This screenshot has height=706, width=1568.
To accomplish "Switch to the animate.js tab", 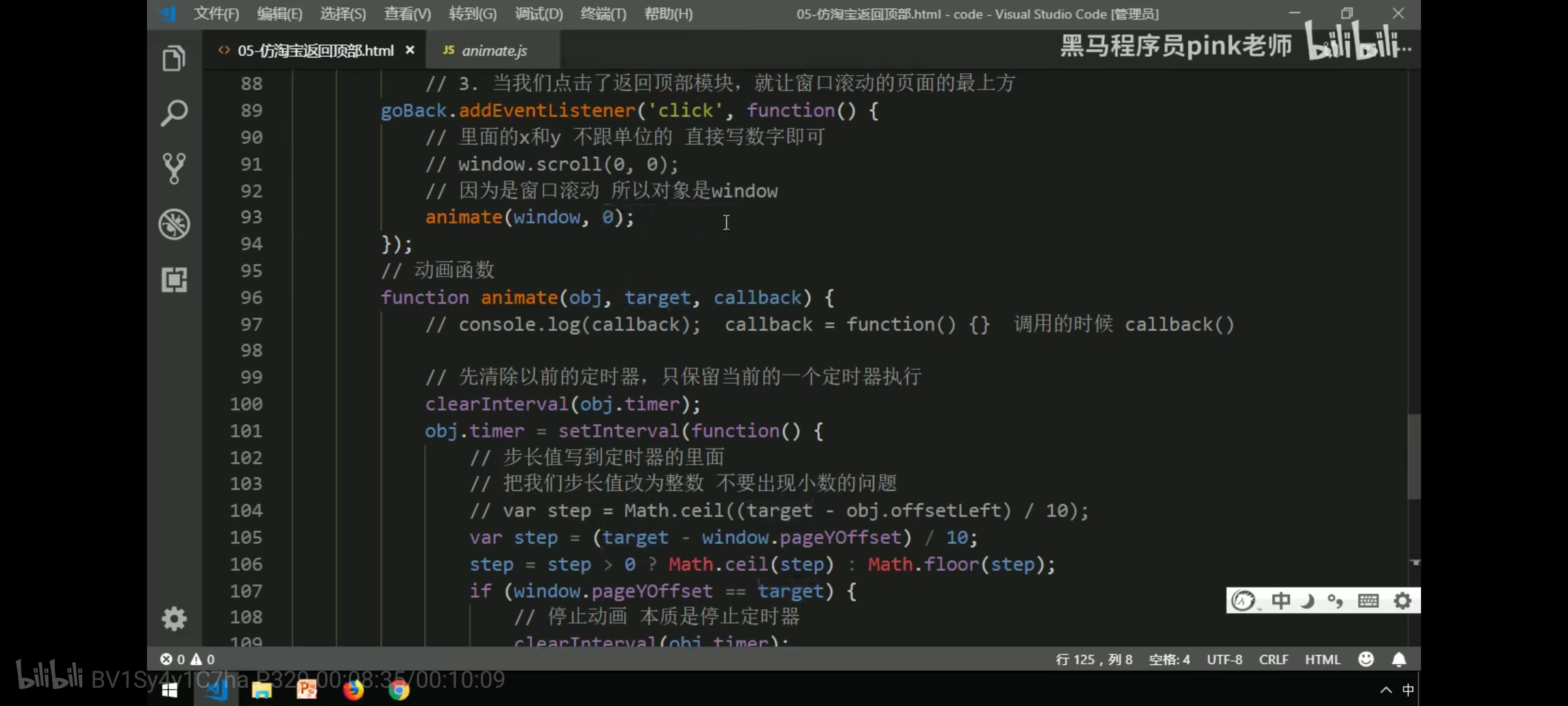I will click(x=494, y=50).
